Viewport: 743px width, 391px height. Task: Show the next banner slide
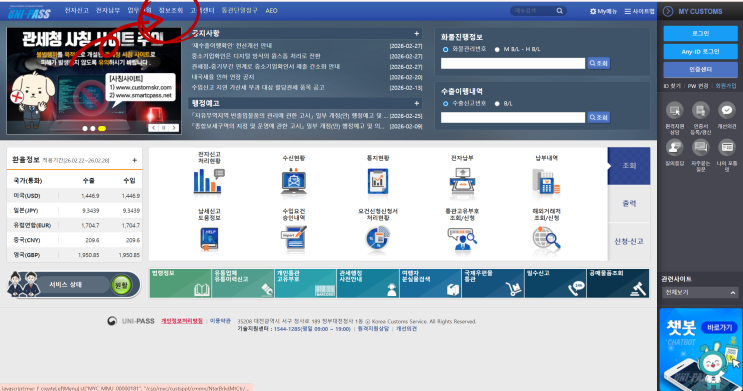[x=174, y=128]
